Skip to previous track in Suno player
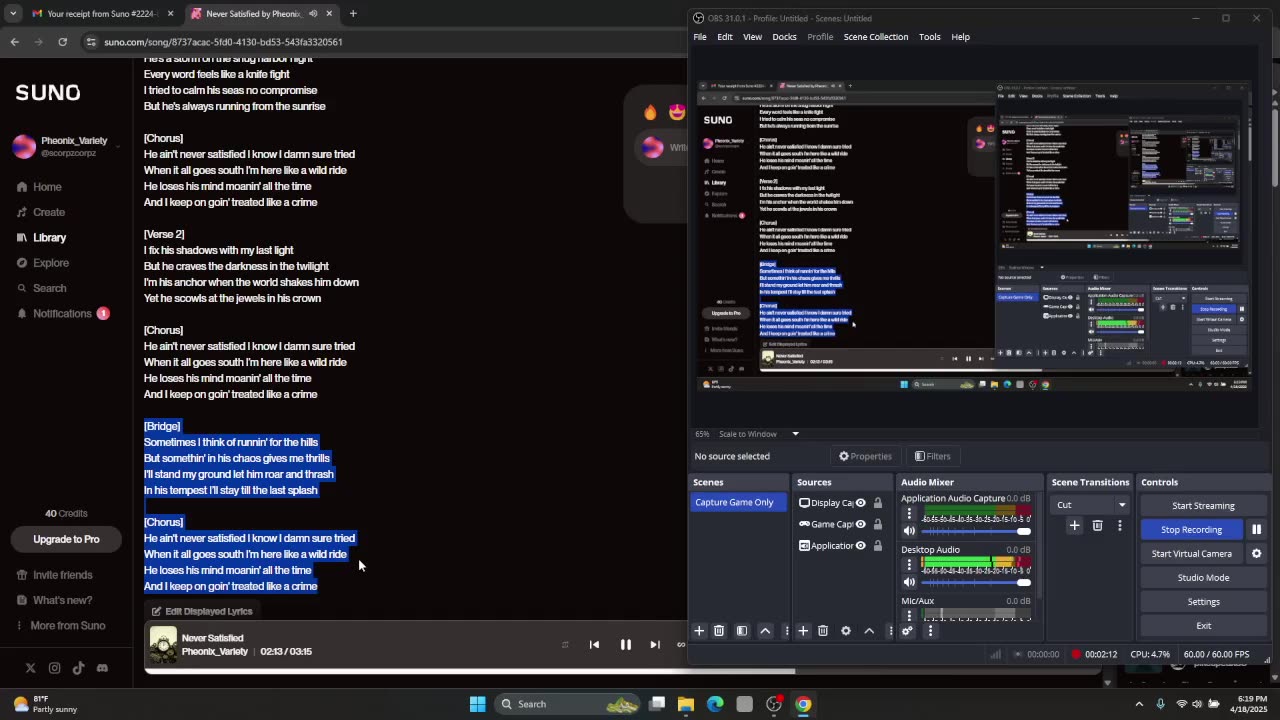 coord(594,645)
